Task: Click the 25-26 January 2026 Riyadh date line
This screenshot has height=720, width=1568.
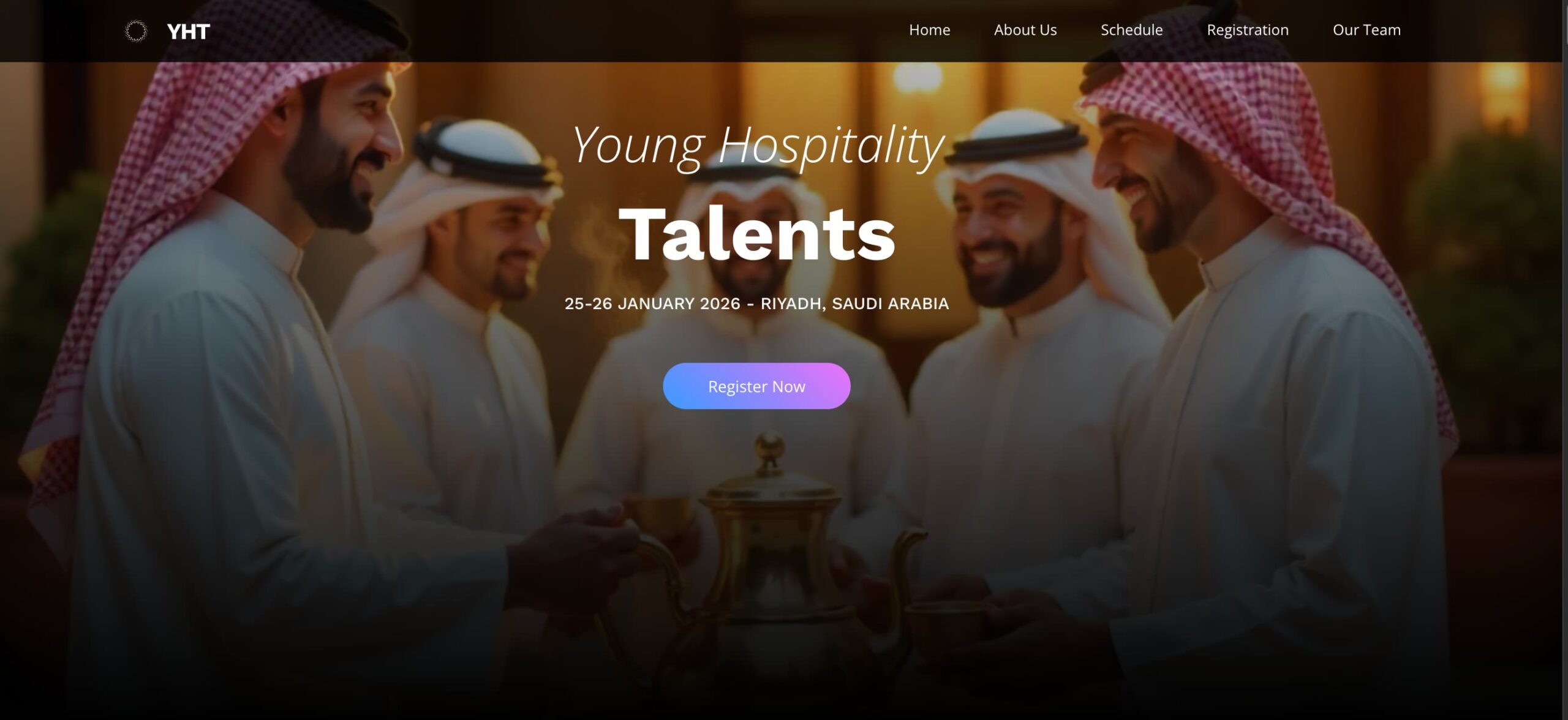Action: point(756,304)
